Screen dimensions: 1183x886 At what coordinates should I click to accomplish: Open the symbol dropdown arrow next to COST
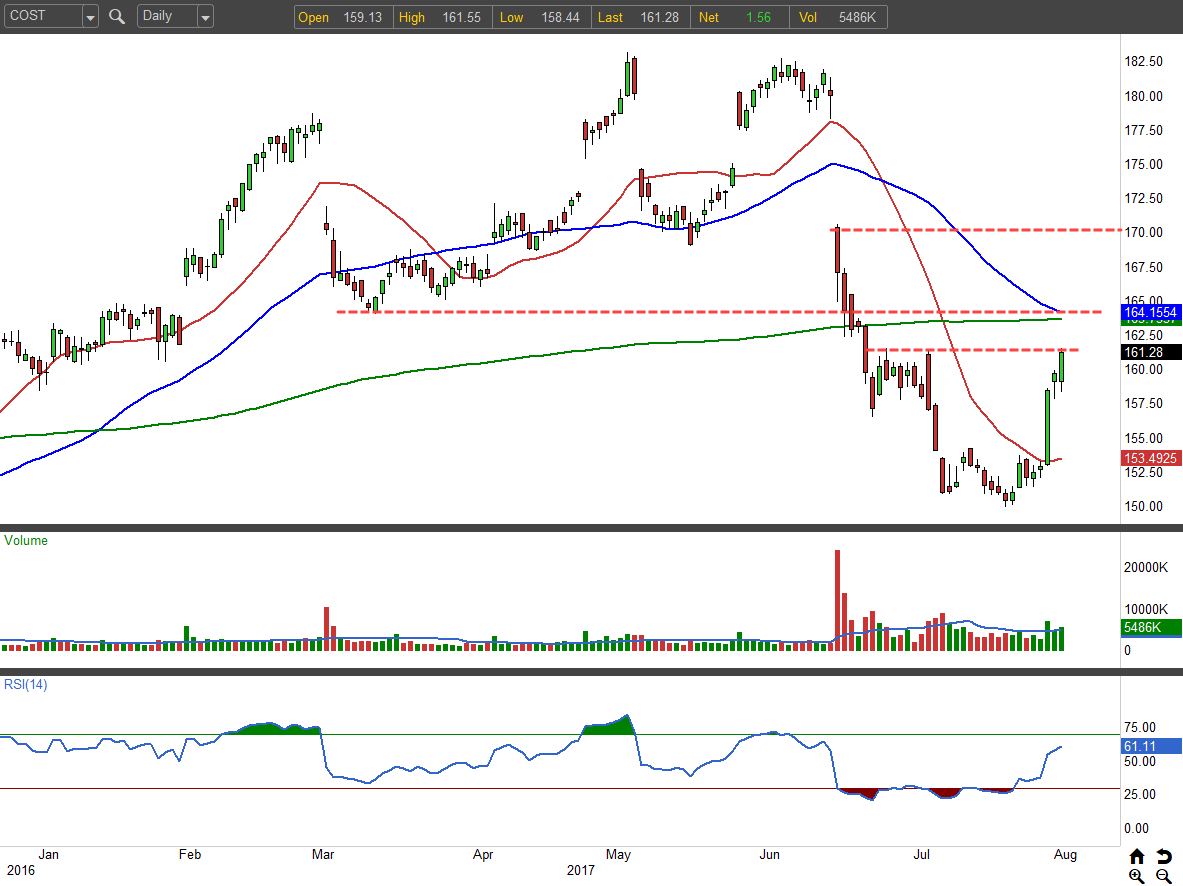(x=90, y=17)
